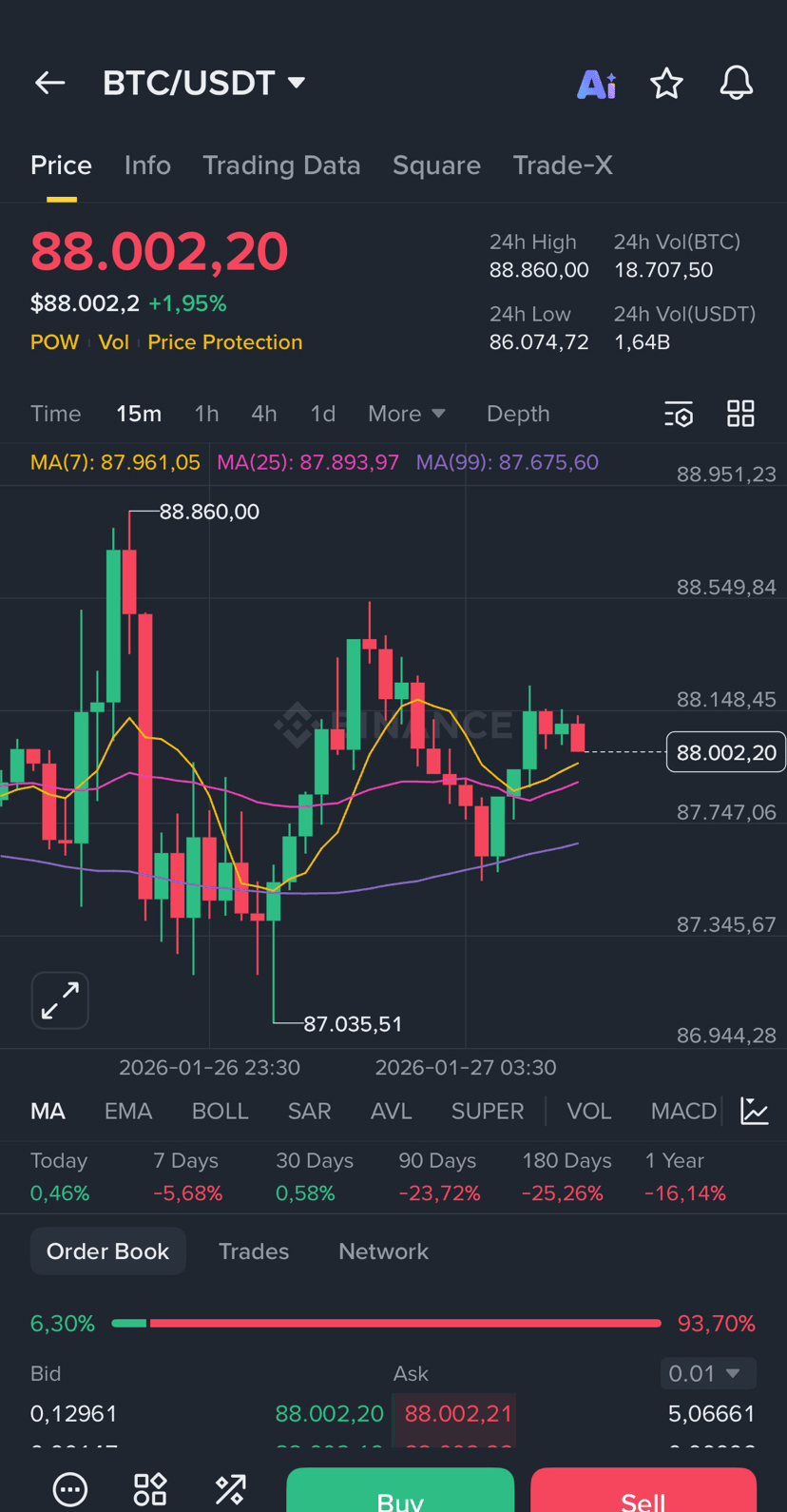Tap the back arrow icon
This screenshot has height=1512, width=787.
49,84
